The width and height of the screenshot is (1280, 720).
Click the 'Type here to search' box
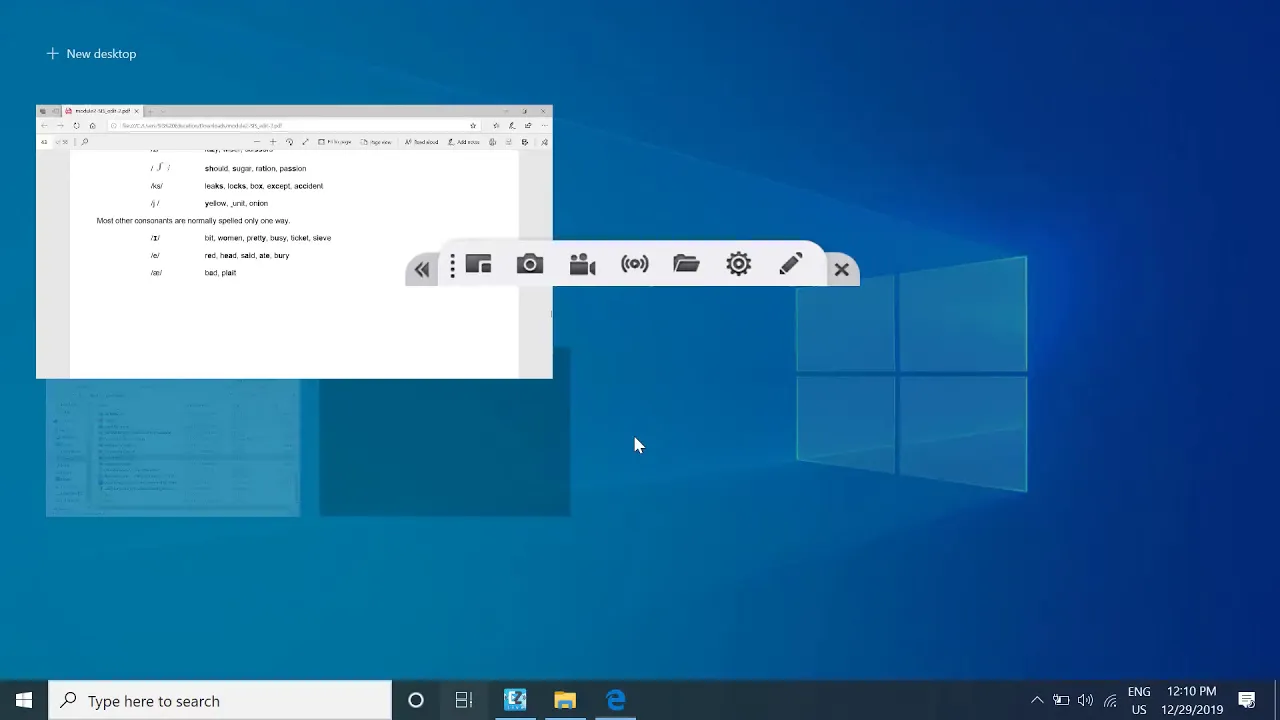[220, 701]
